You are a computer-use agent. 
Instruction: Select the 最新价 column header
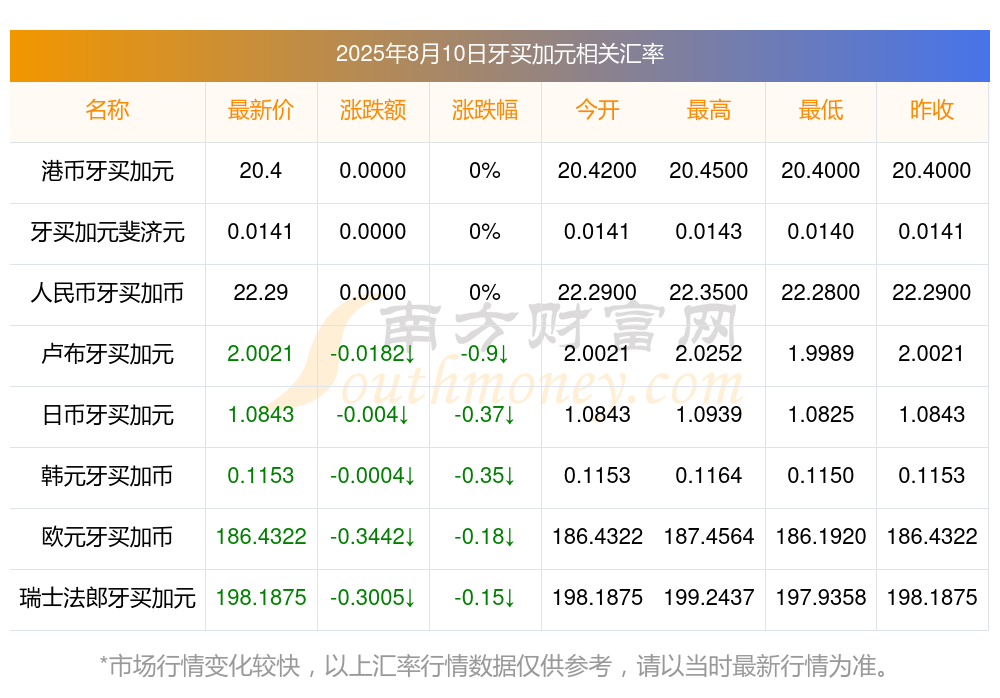261,110
